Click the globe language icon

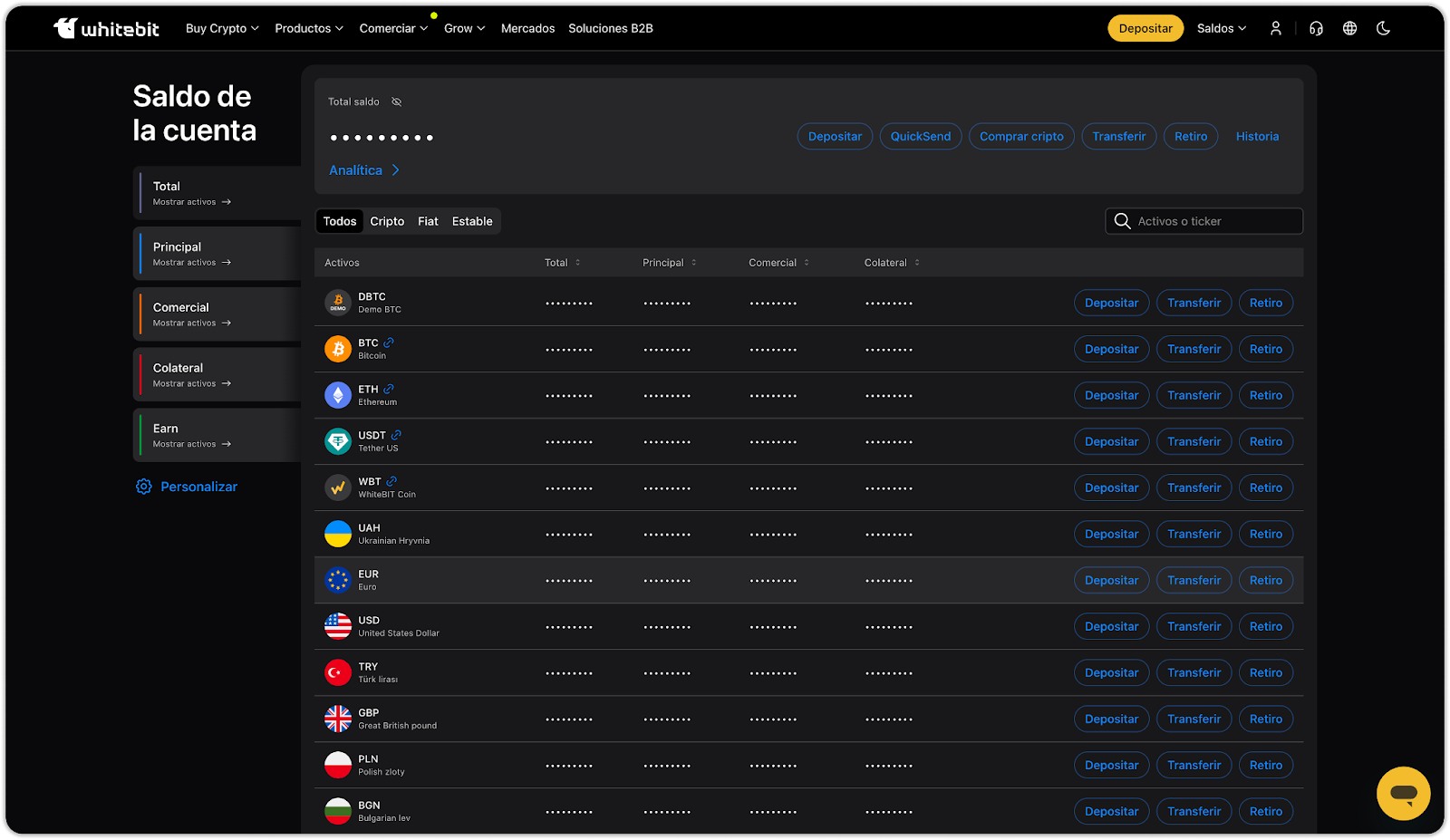[1349, 28]
